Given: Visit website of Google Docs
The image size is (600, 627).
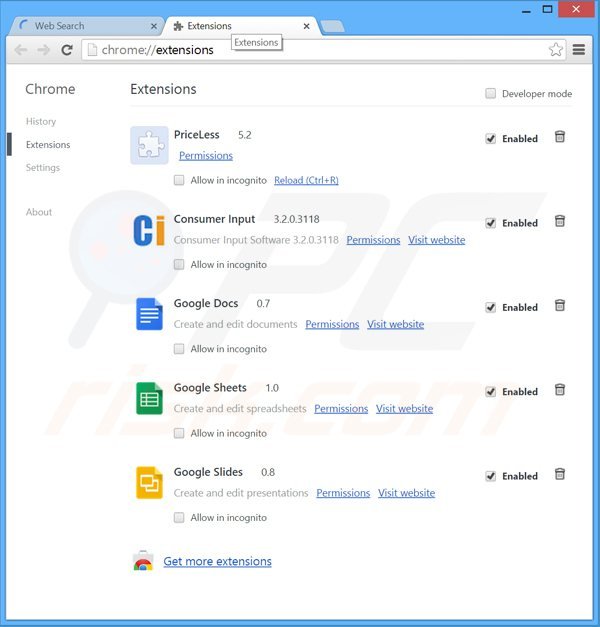Looking at the screenshot, I should 396,324.
